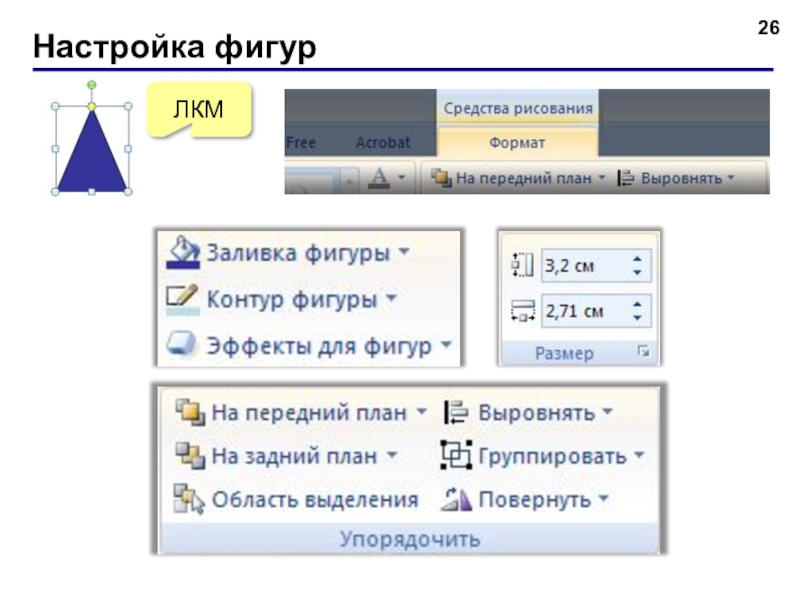Expand the Заливка фигуры dropdown arrow
800x600 pixels.
pyautogui.click(x=404, y=252)
